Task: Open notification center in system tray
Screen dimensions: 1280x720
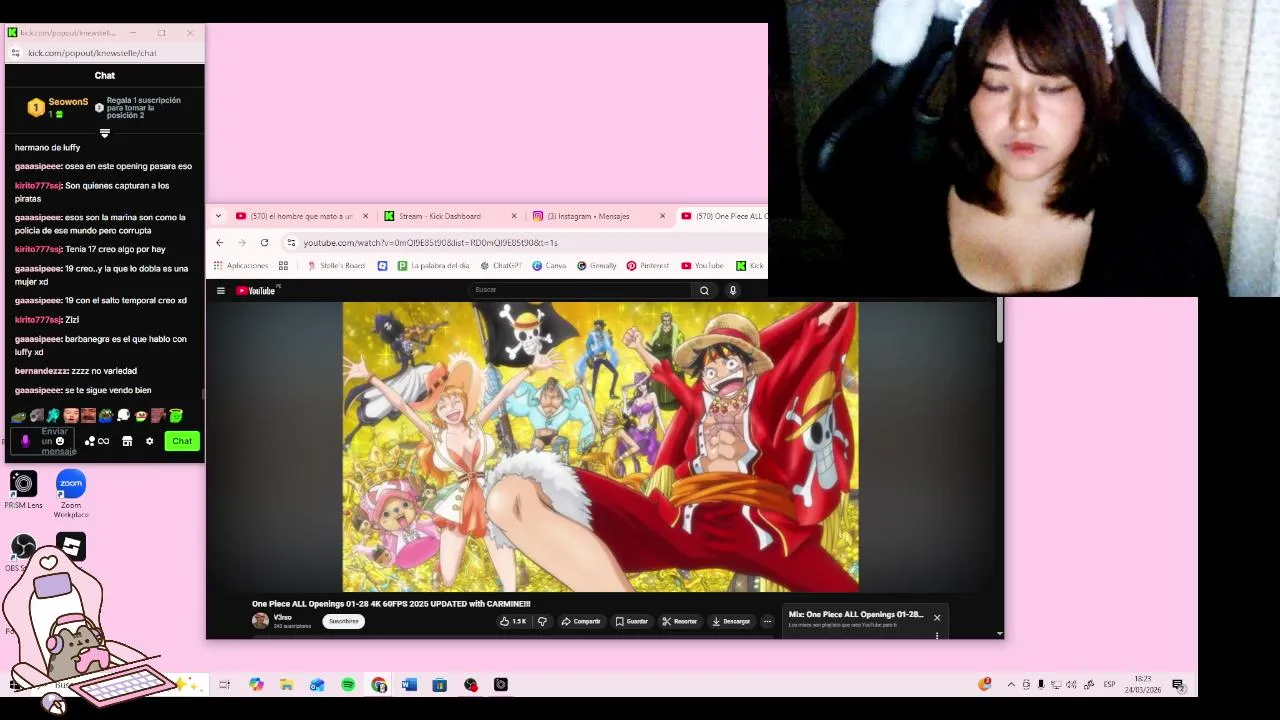Action: pyautogui.click(x=1178, y=685)
